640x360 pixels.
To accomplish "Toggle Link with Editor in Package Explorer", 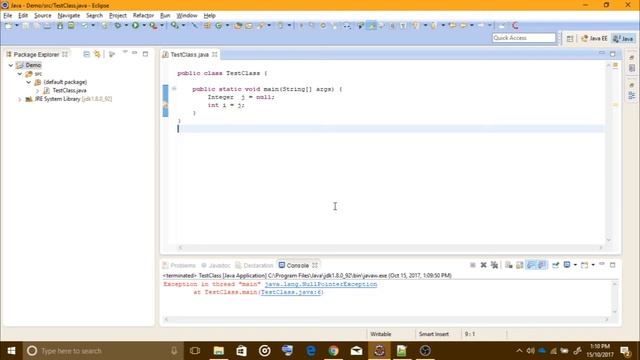I will (x=97, y=54).
